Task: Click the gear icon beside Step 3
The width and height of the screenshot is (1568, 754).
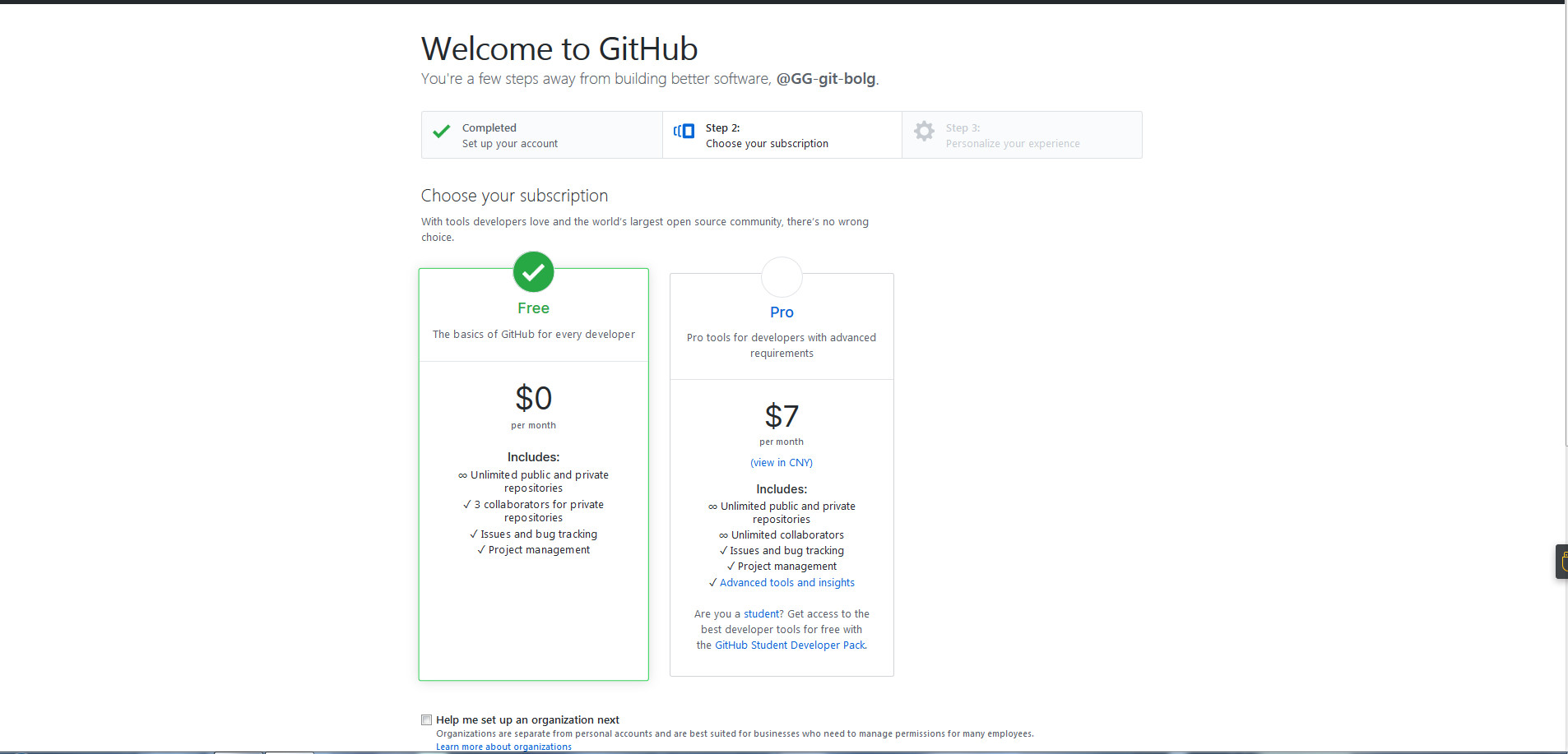Action: [x=924, y=132]
